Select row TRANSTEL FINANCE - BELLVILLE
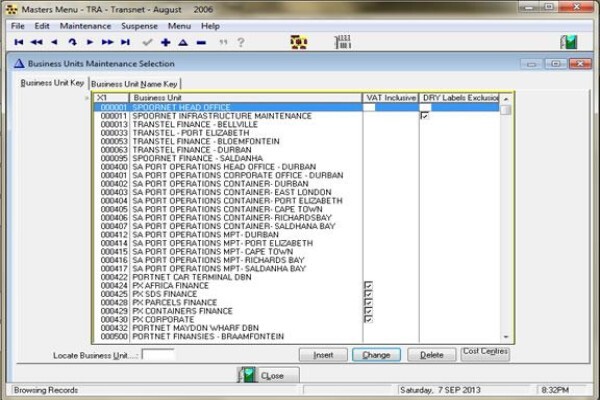The height and width of the screenshot is (400, 600). [x=297, y=124]
